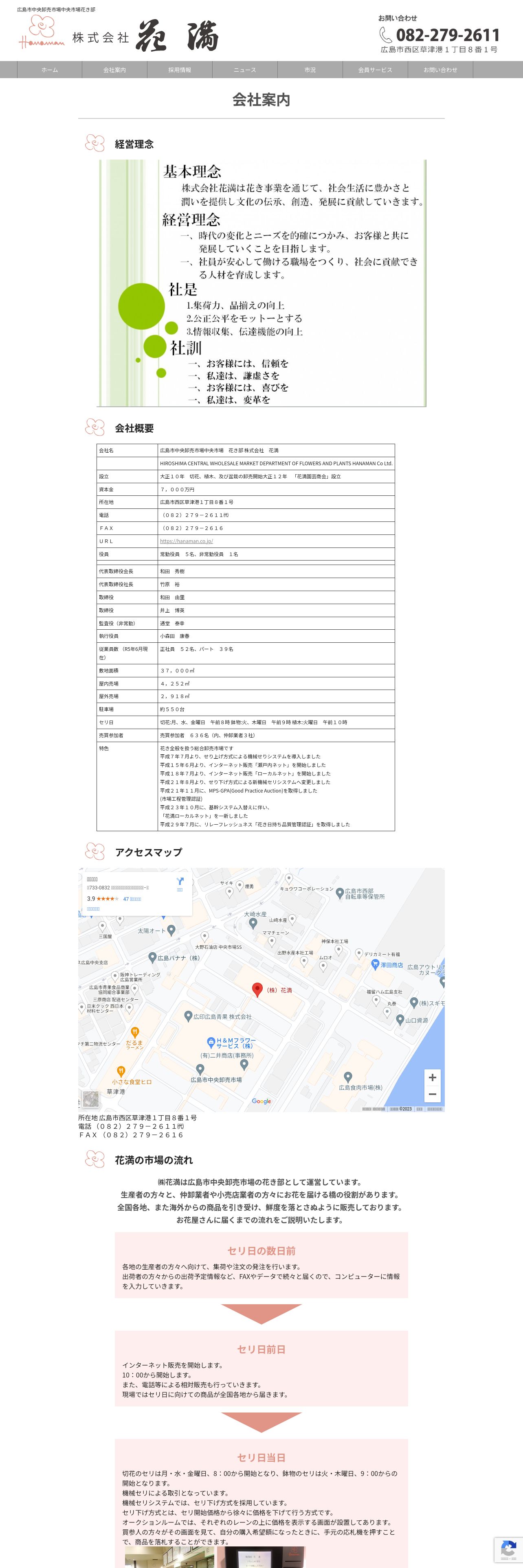The height and width of the screenshot is (1568, 523).
Task: Open the 会員サービス navigation menu item
Action: tap(375, 70)
